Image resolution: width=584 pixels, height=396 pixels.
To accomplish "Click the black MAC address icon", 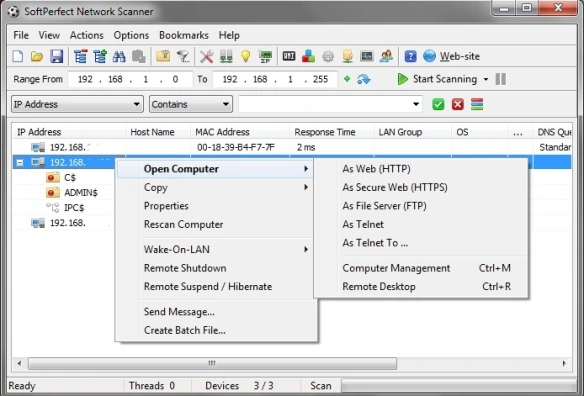I will click(x=289, y=56).
